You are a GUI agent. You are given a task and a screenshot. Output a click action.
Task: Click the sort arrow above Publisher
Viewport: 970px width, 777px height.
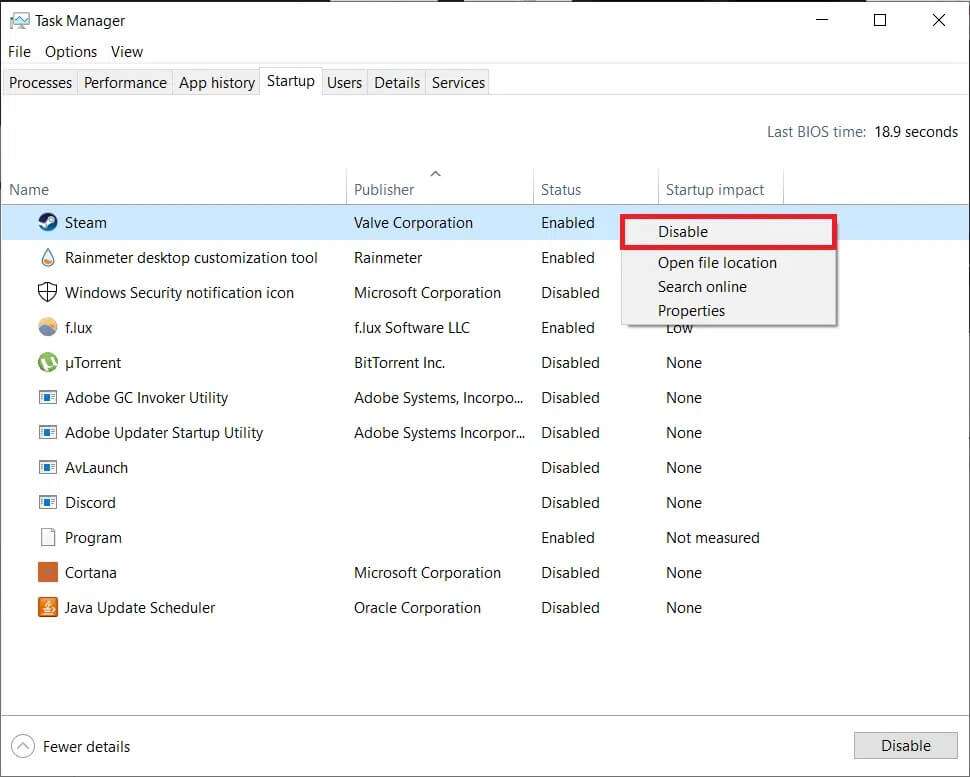coord(436,174)
